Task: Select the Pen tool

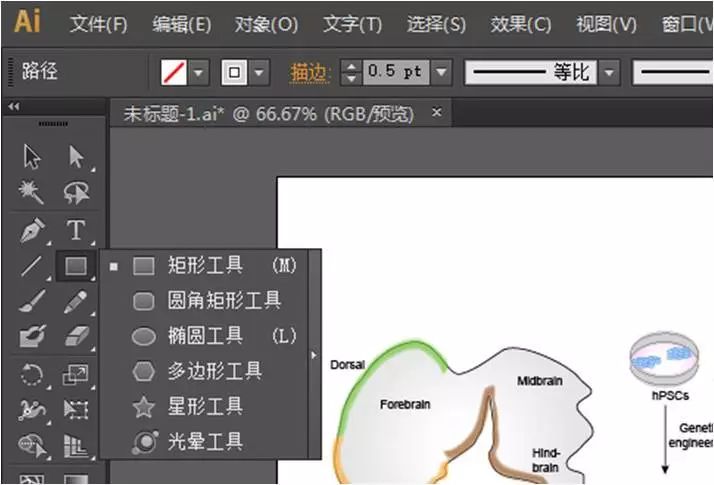Action: (32, 230)
